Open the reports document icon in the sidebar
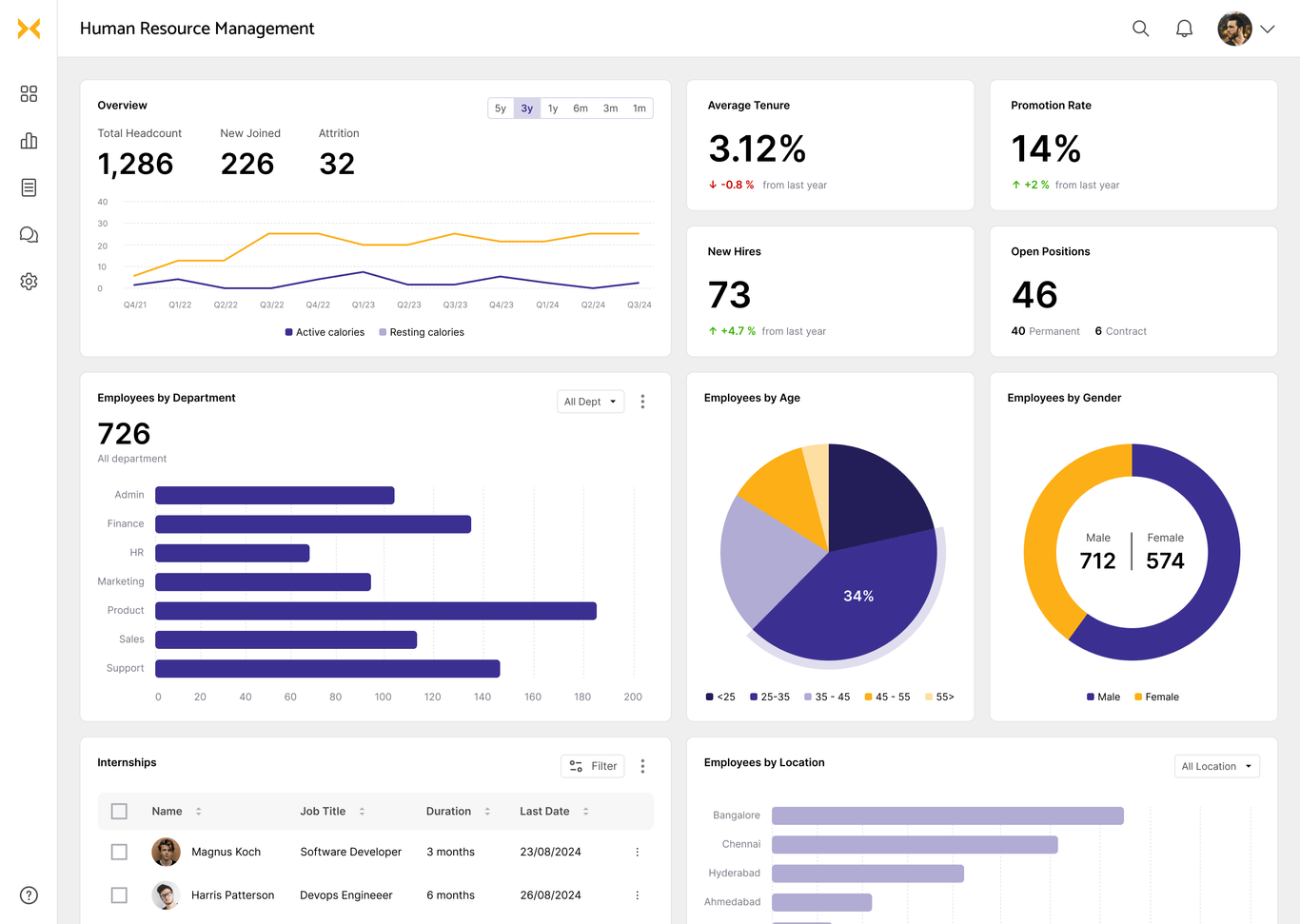 click(29, 187)
